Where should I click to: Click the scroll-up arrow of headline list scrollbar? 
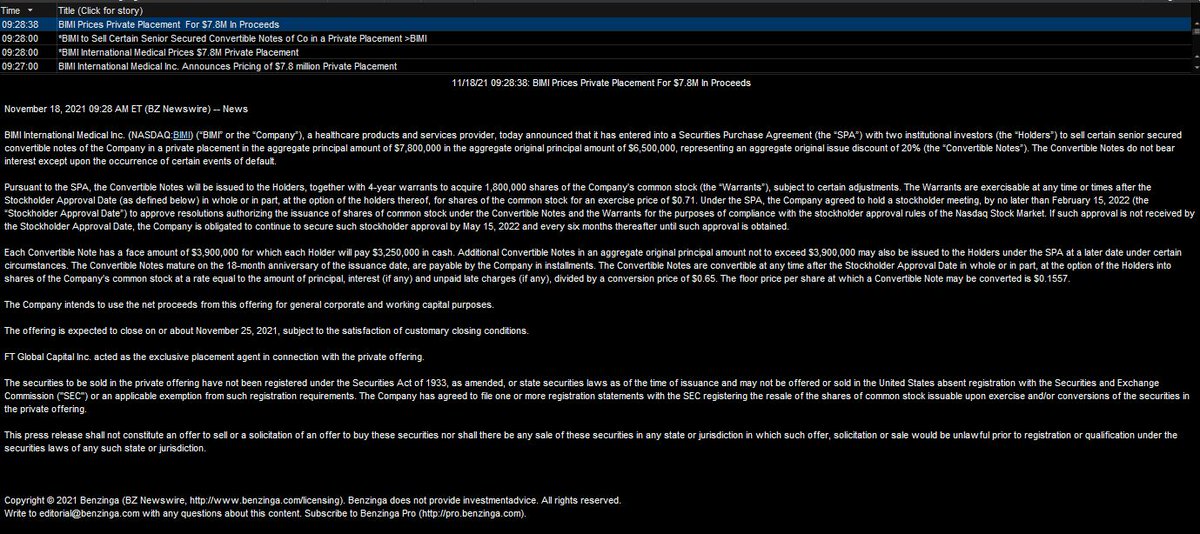(1196, 21)
